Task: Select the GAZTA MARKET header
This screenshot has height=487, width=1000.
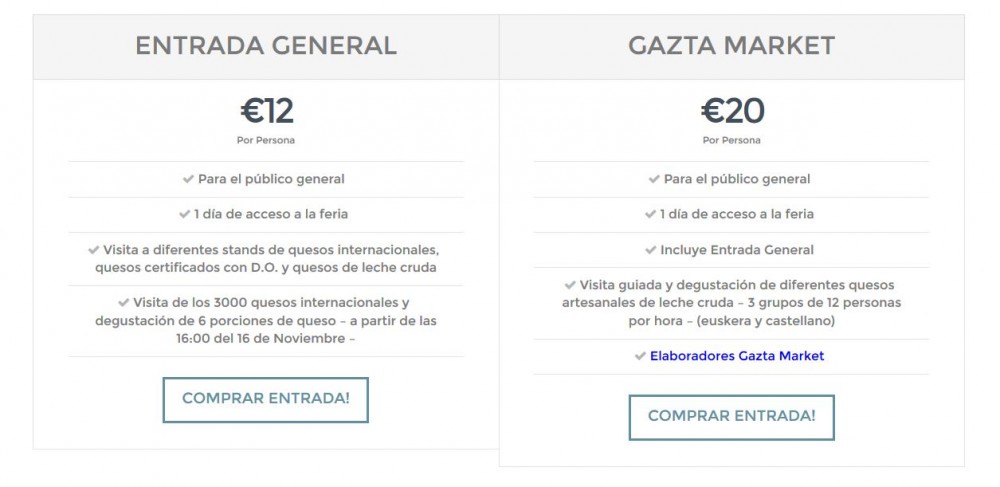Action: (x=732, y=46)
